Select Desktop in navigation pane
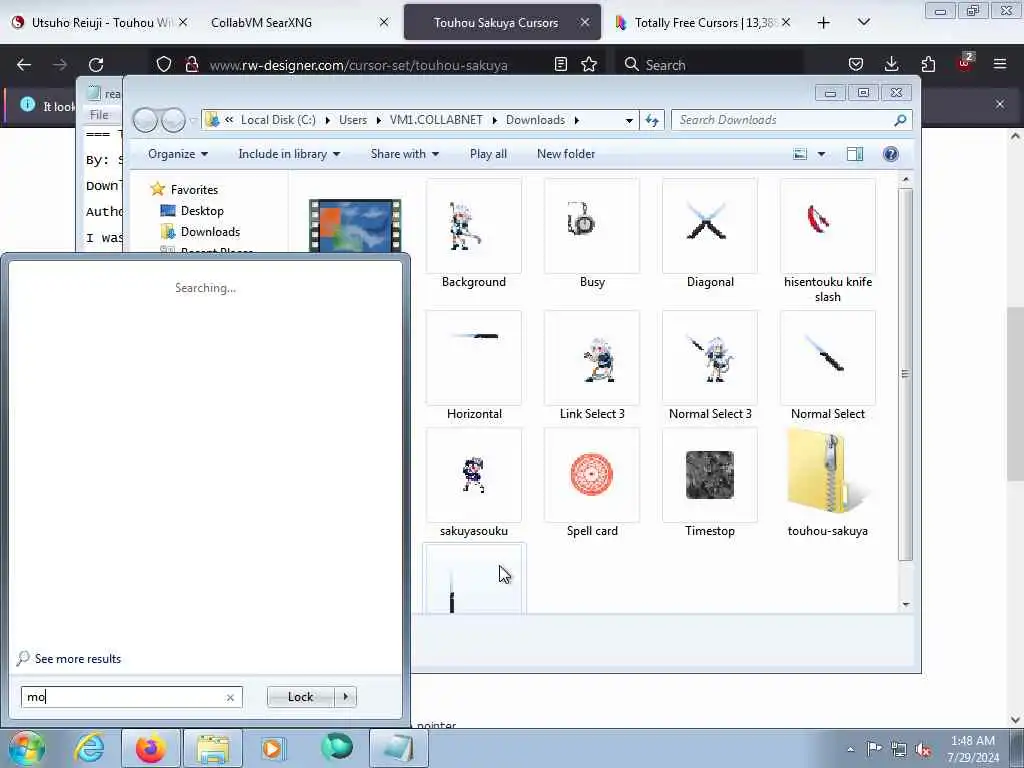1024x768 pixels. click(202, 211)
